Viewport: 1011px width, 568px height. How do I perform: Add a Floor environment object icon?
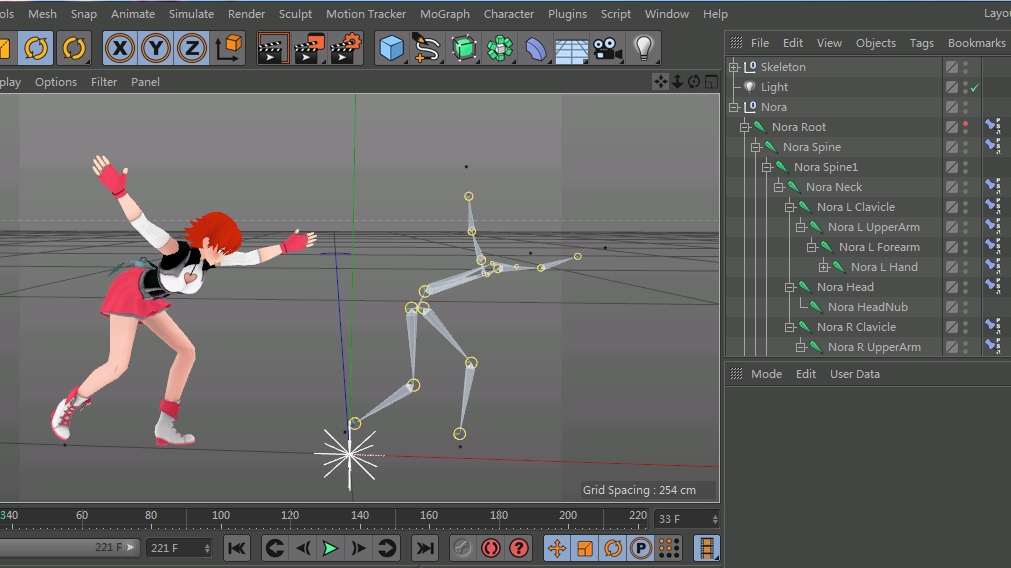tap(571, 48)
